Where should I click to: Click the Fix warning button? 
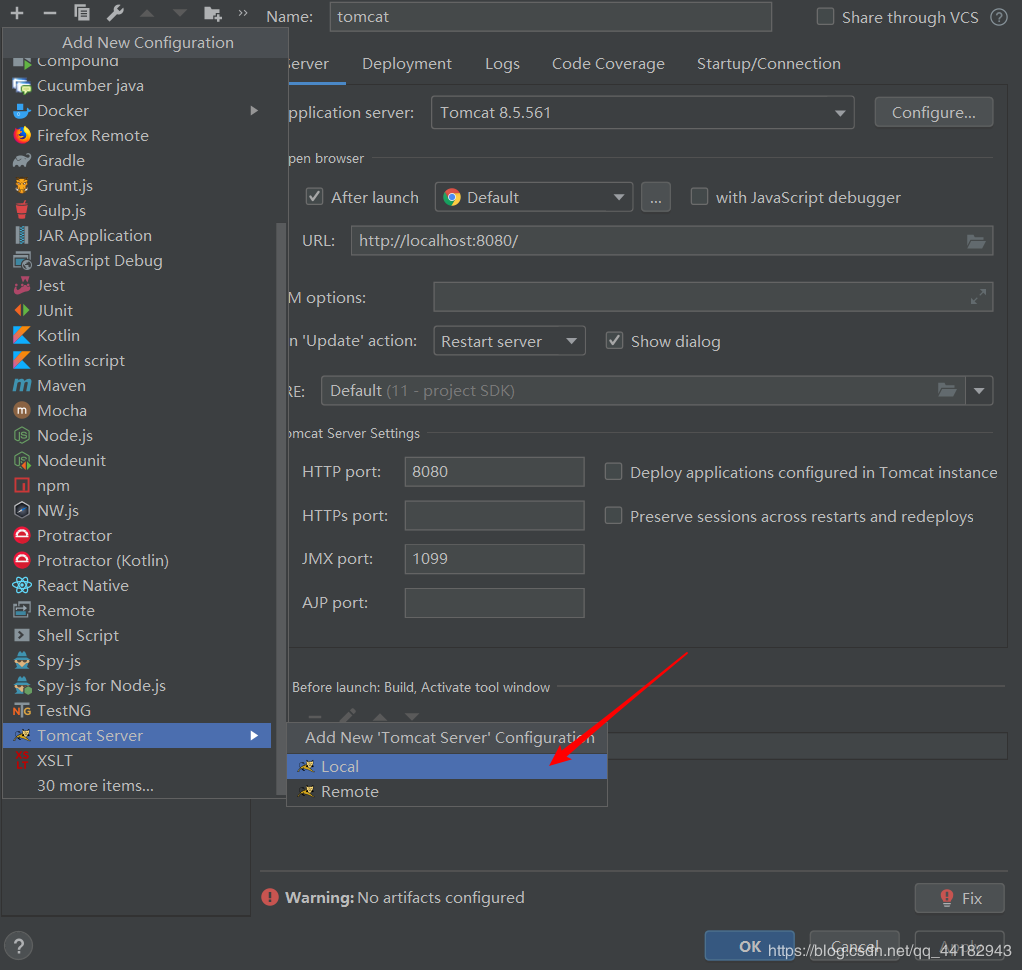pos(959,898)
